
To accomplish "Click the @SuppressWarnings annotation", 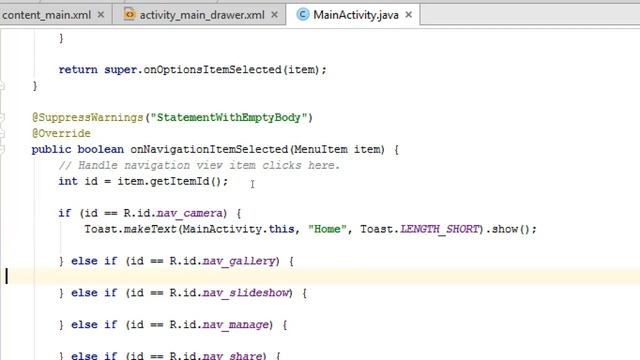I will coord(87,118).
